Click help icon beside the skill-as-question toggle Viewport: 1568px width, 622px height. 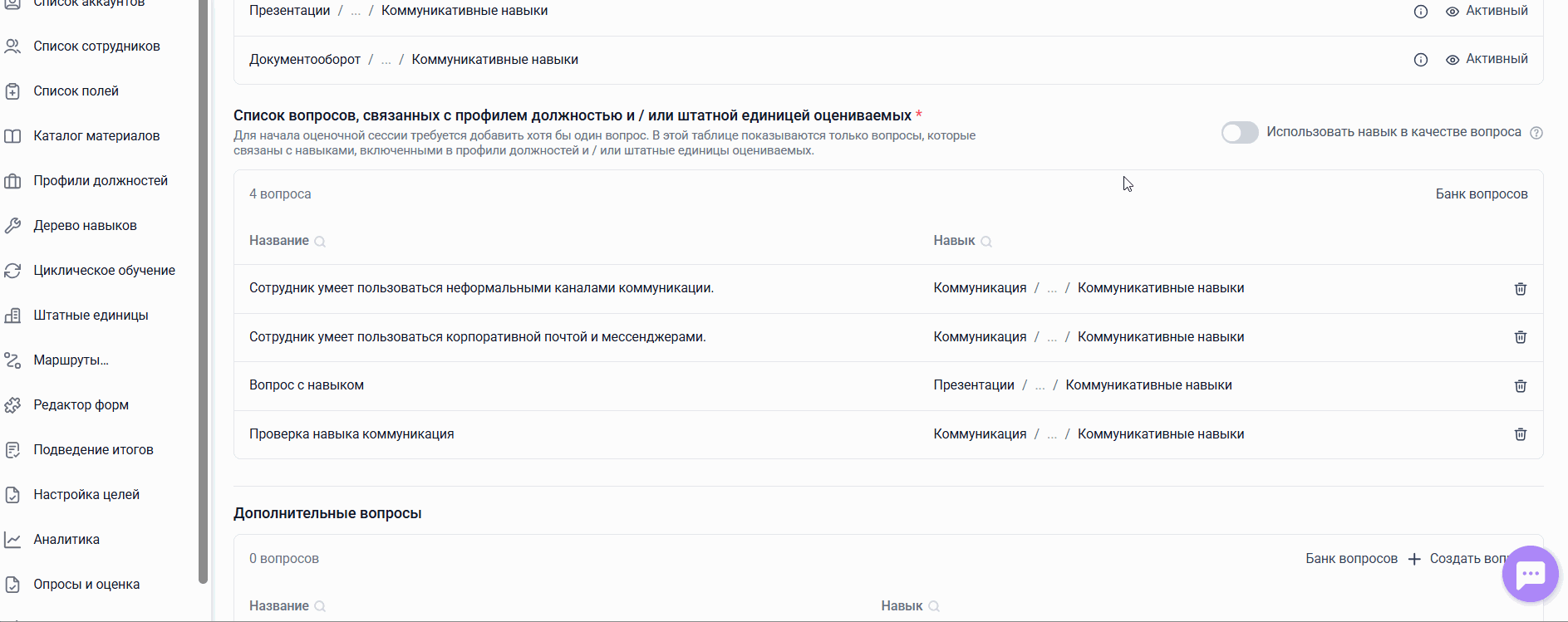click(1536, 133)
